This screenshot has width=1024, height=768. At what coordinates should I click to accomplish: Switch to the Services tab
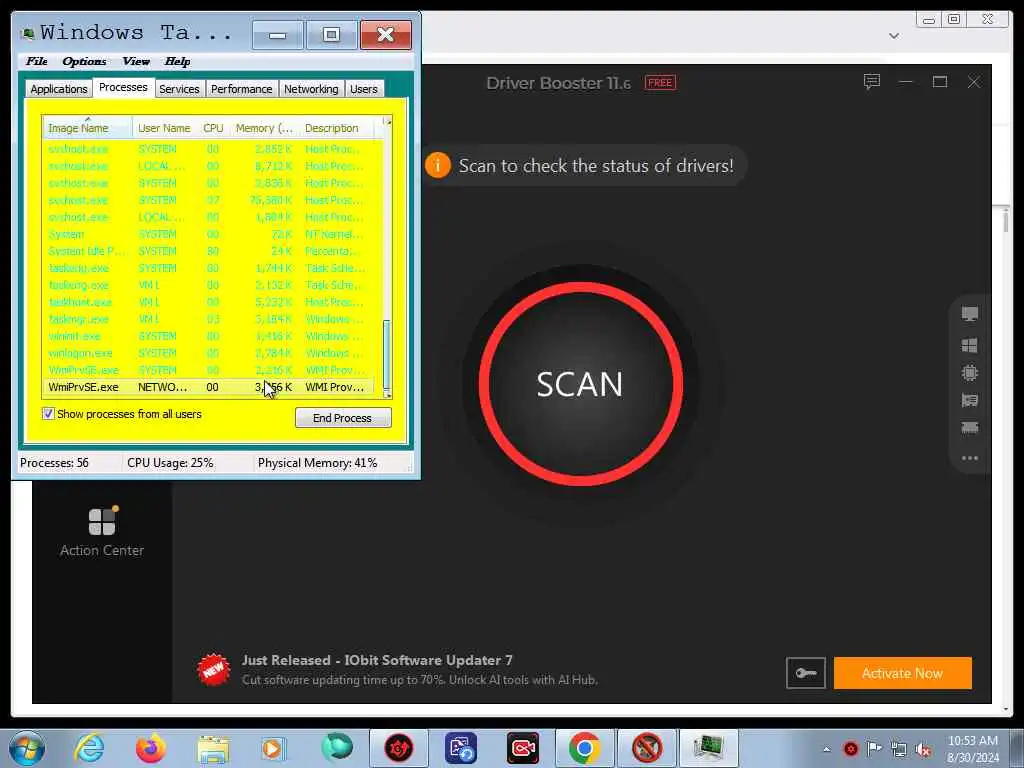tap(179, 89)
